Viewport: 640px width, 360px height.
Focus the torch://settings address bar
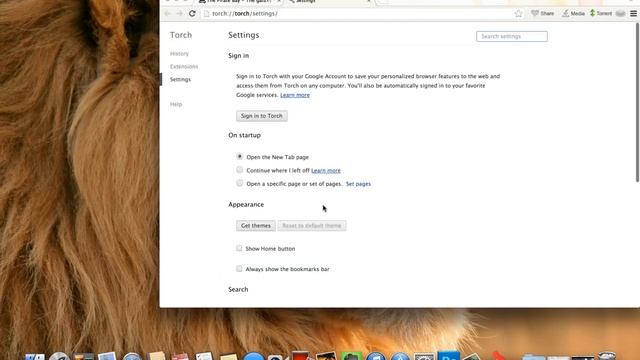tap(359, 13)
